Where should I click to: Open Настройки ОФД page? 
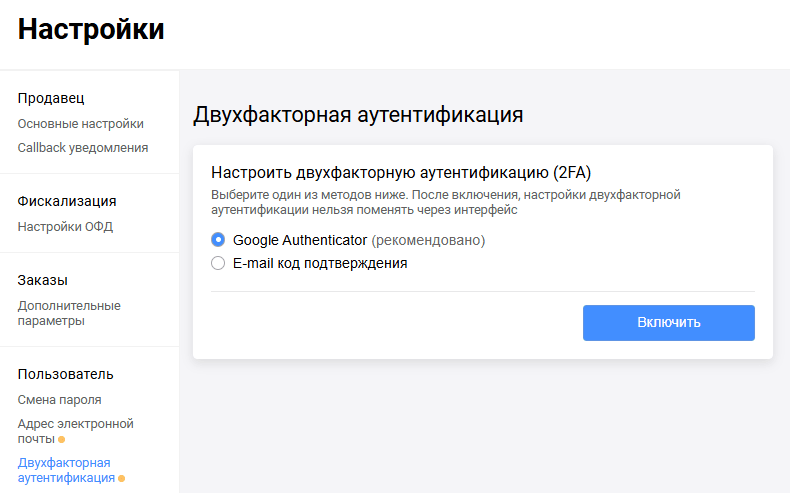66,227
